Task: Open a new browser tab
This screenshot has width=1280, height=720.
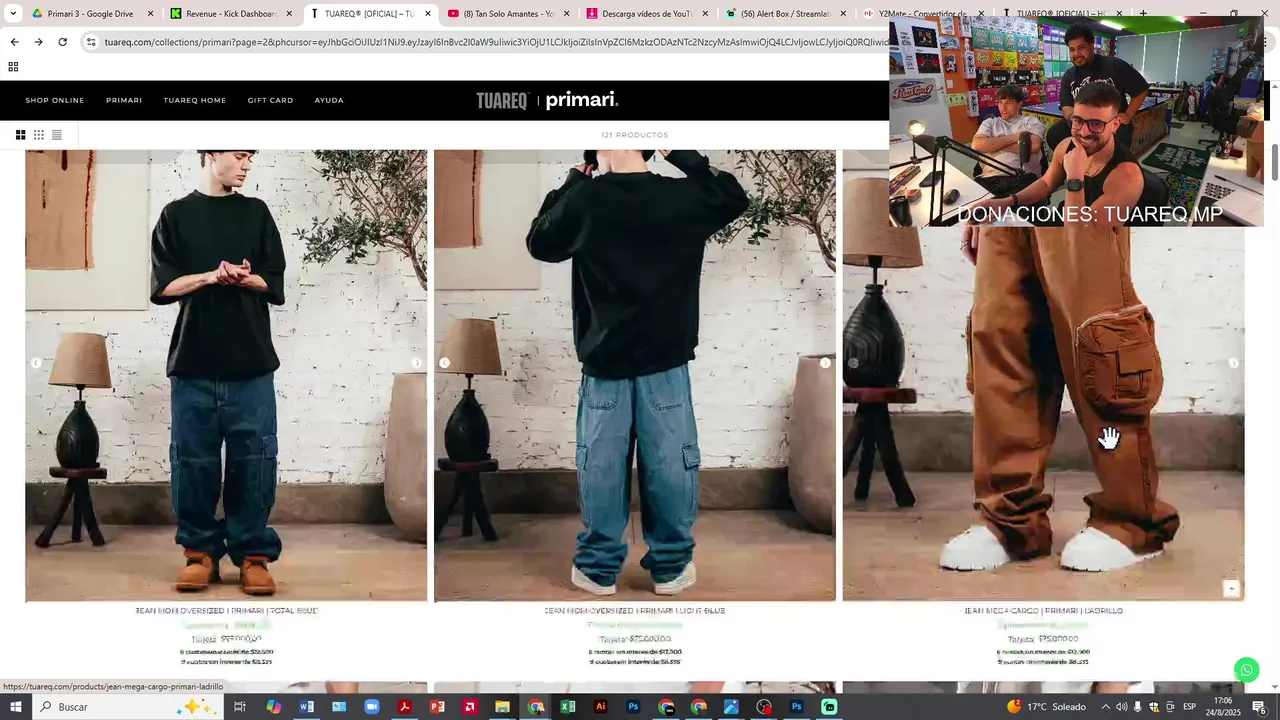Action: click(1143, 14)
